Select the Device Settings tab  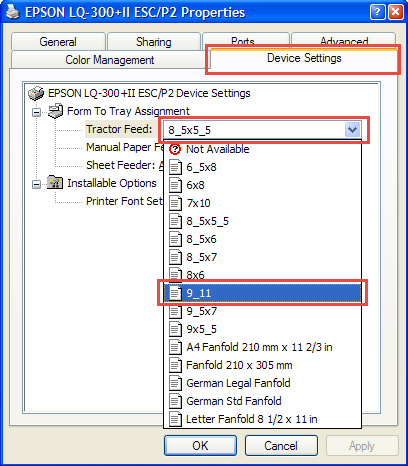304,59
